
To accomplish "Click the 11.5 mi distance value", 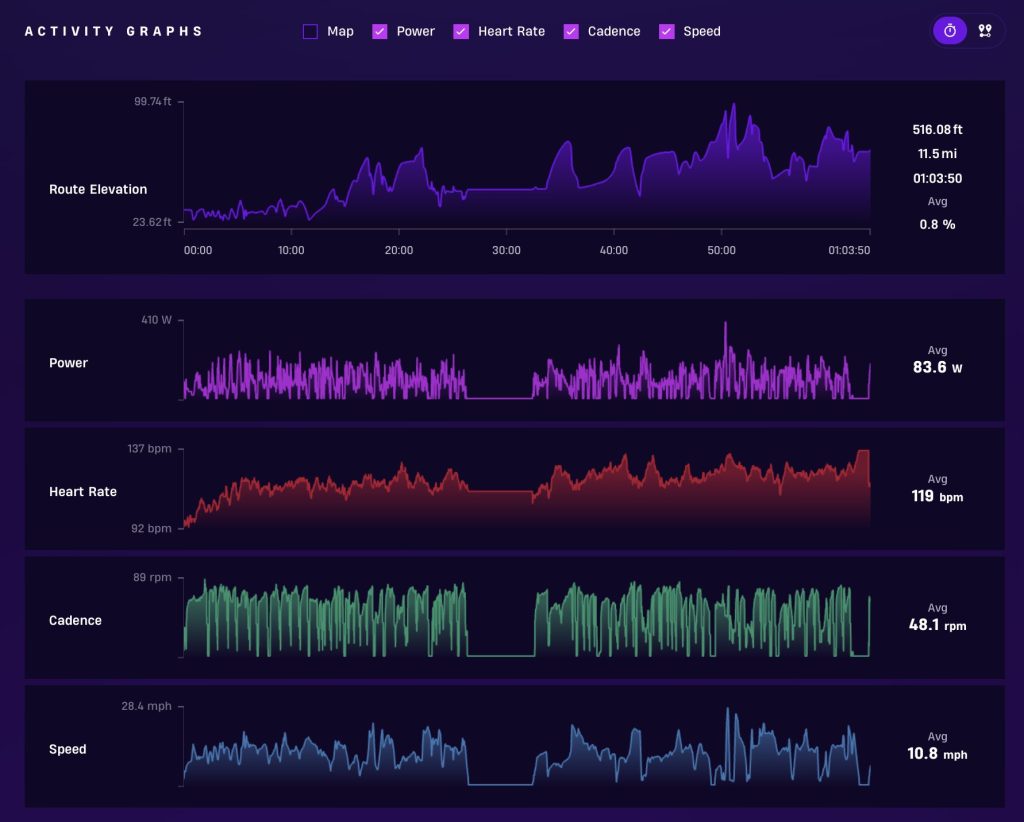I will pyautogui.click(x=937, y=153).
